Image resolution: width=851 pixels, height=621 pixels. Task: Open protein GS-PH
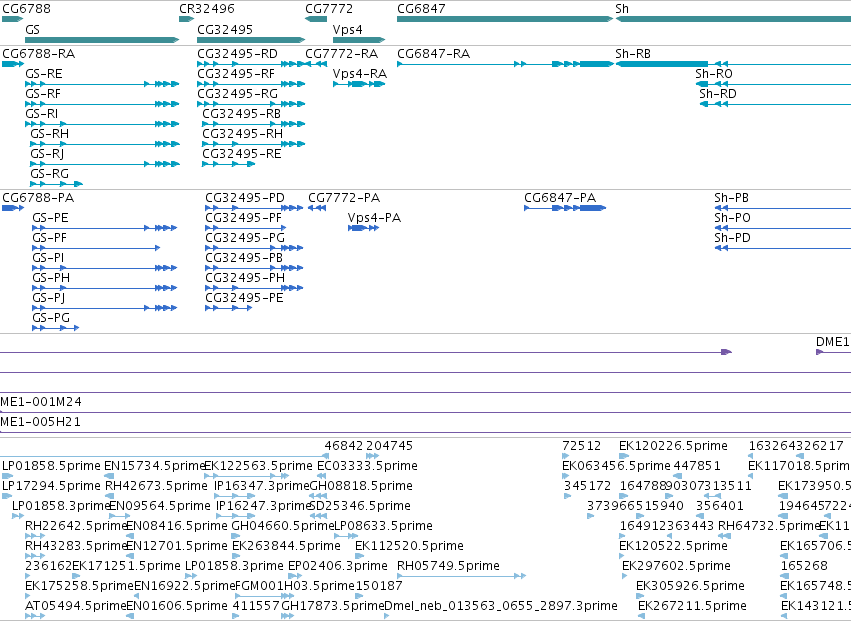click(51, 278)
